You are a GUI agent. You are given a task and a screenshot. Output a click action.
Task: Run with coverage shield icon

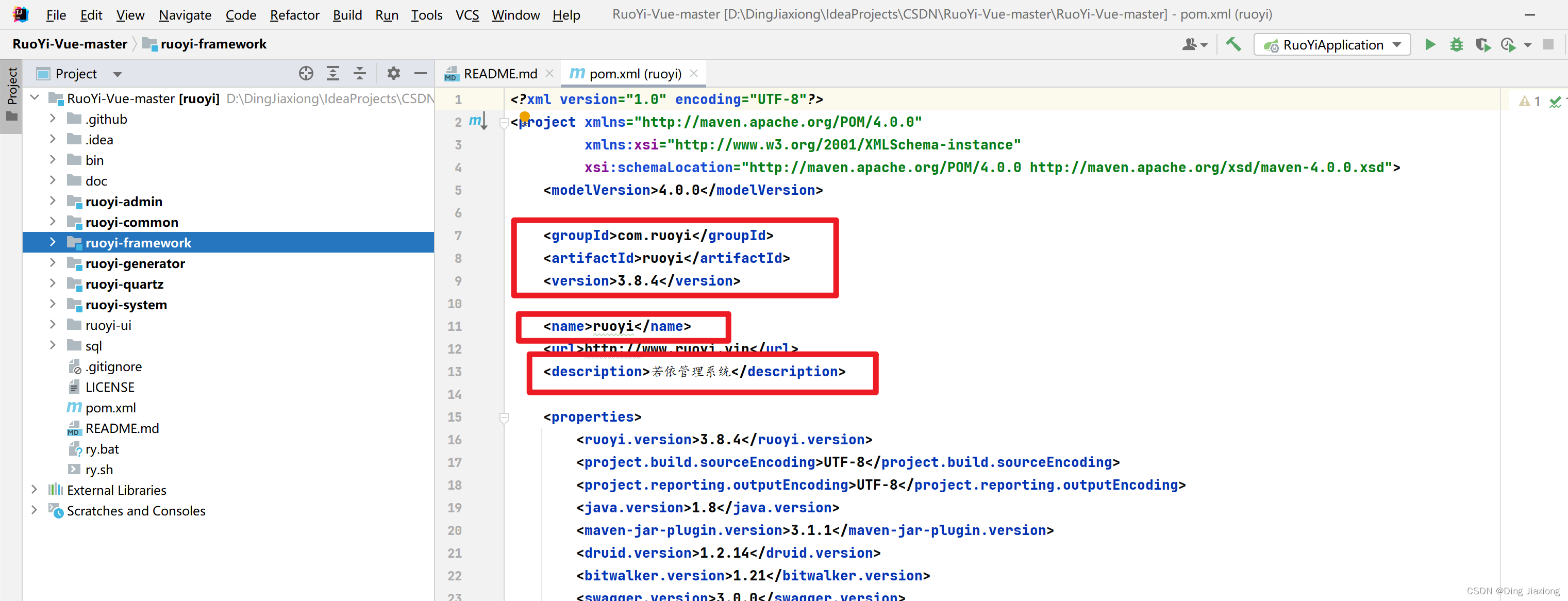click(1483, 44)
